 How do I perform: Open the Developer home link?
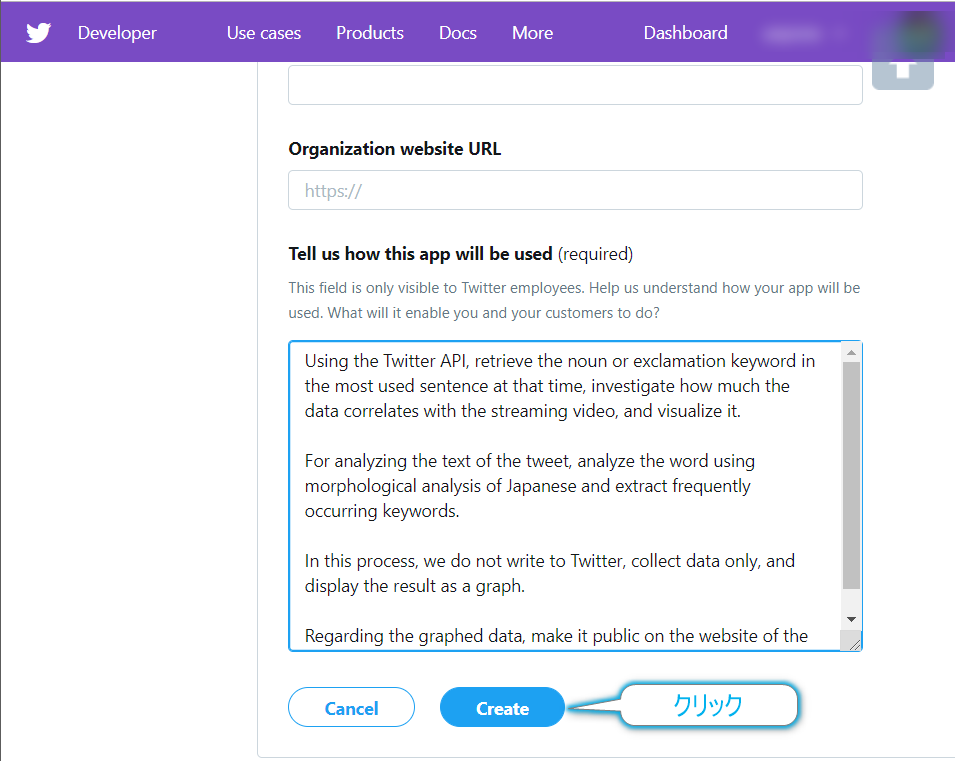(x=117, y=33)
